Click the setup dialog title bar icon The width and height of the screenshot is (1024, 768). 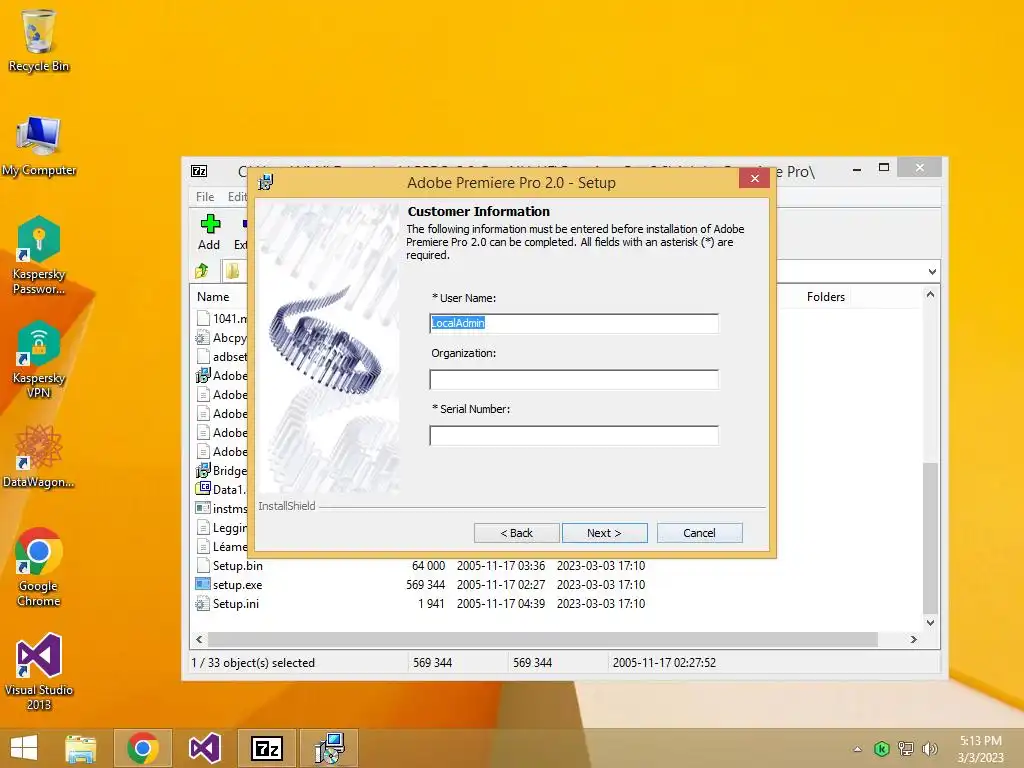266,182
